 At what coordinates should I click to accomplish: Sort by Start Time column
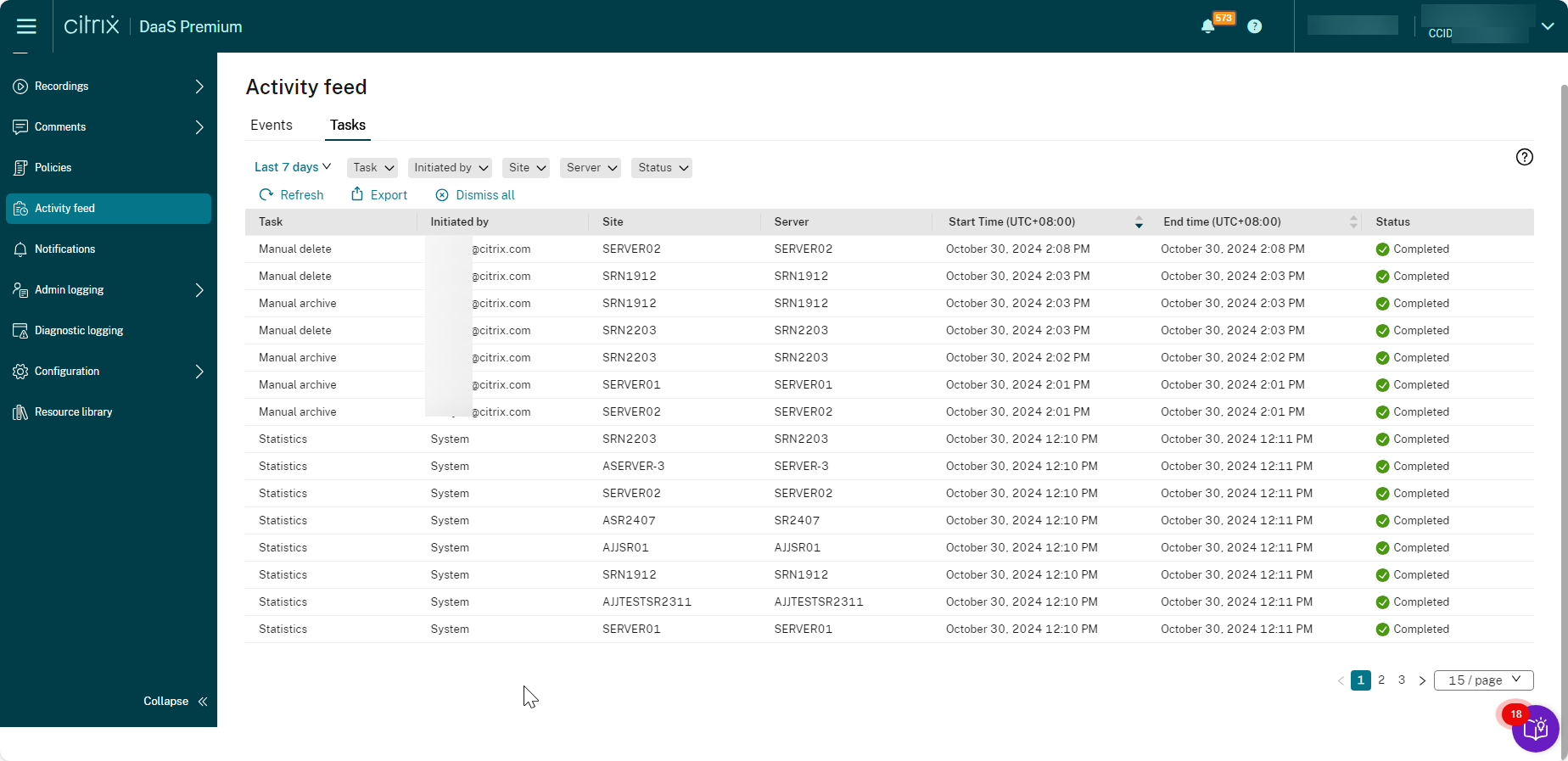[x=1139, y=222]
